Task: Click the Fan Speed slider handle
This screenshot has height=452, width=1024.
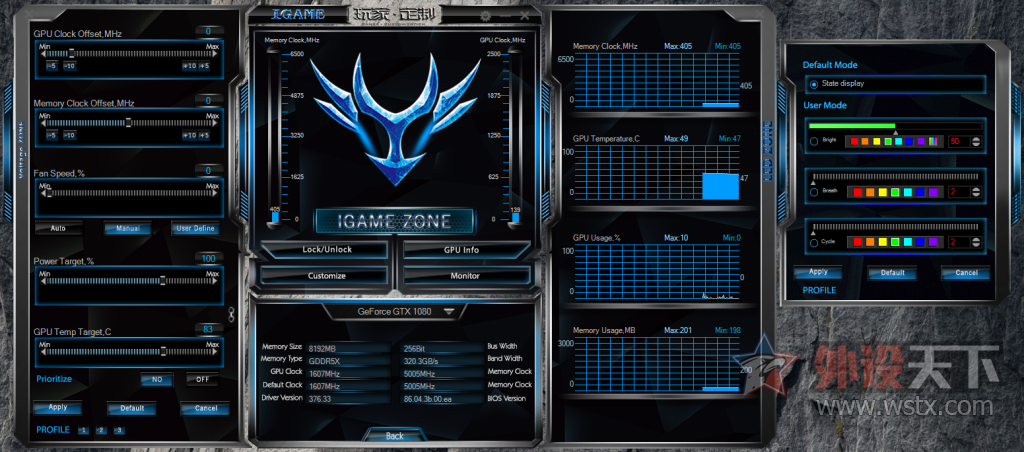Action: pyautogui.click(x=47, y=193)
